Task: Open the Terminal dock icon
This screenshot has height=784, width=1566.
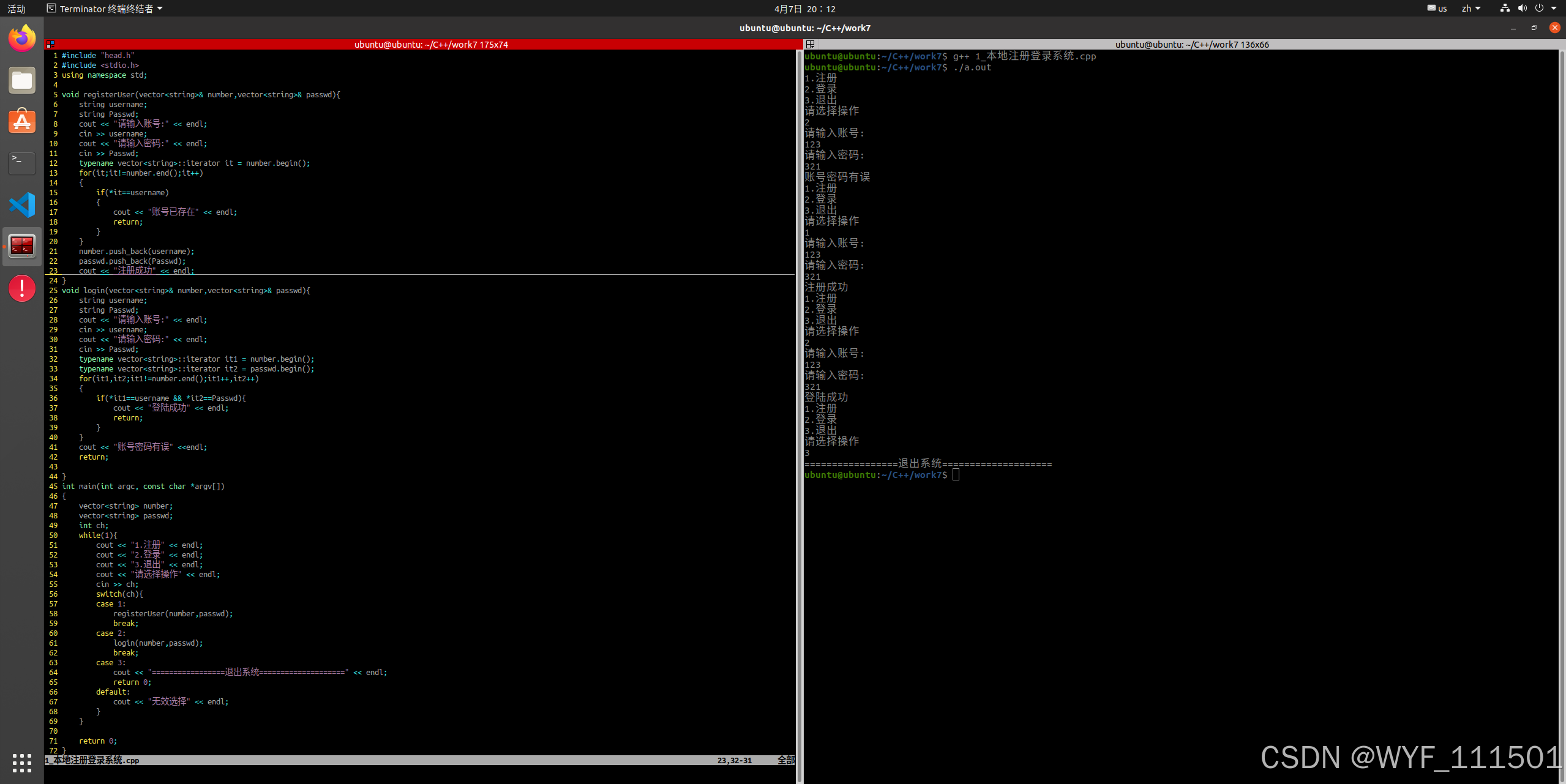Action: (22, 163)
